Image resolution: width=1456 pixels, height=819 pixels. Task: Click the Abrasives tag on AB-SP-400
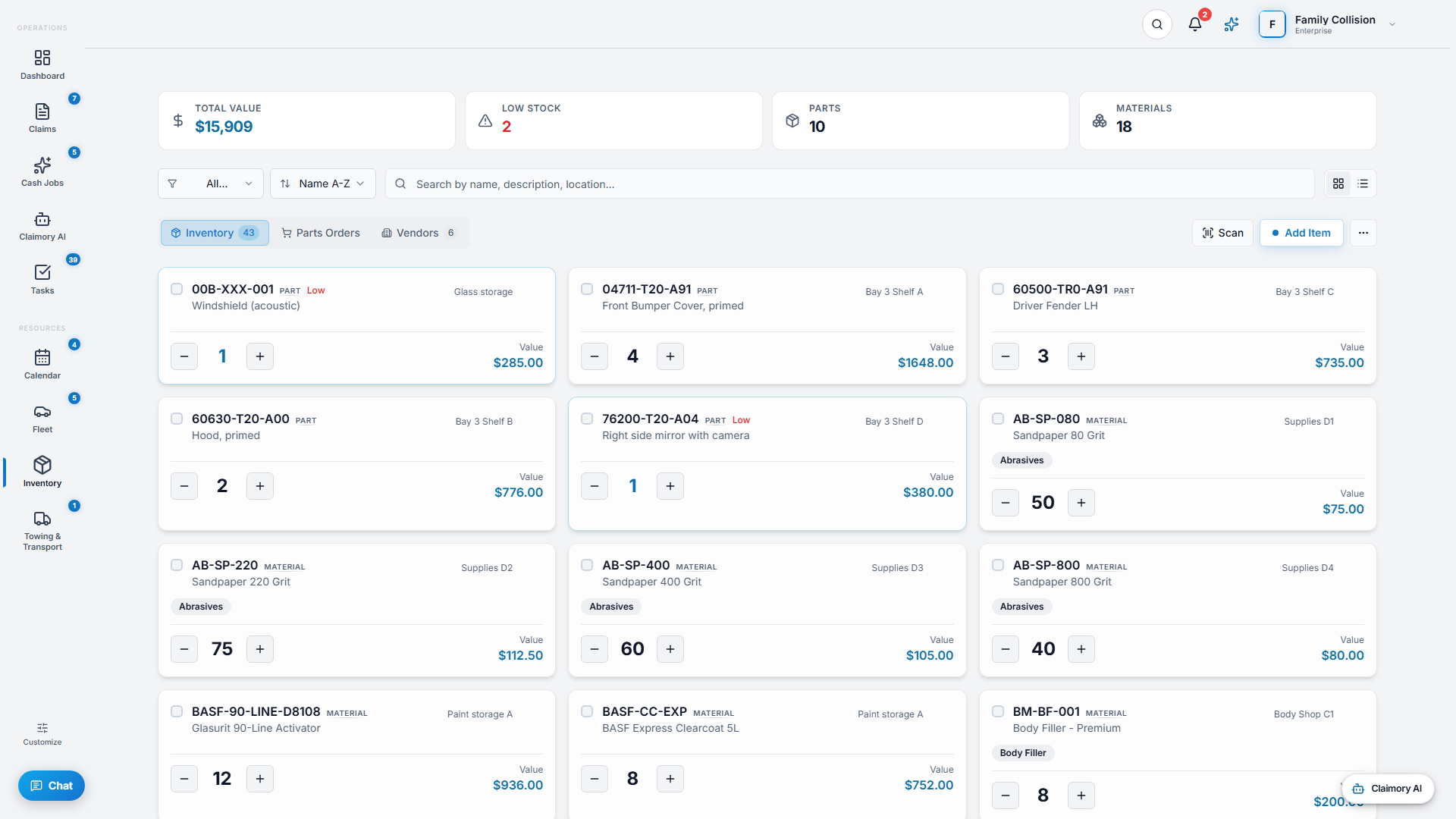pyautogui.click(x=611, y=607)
